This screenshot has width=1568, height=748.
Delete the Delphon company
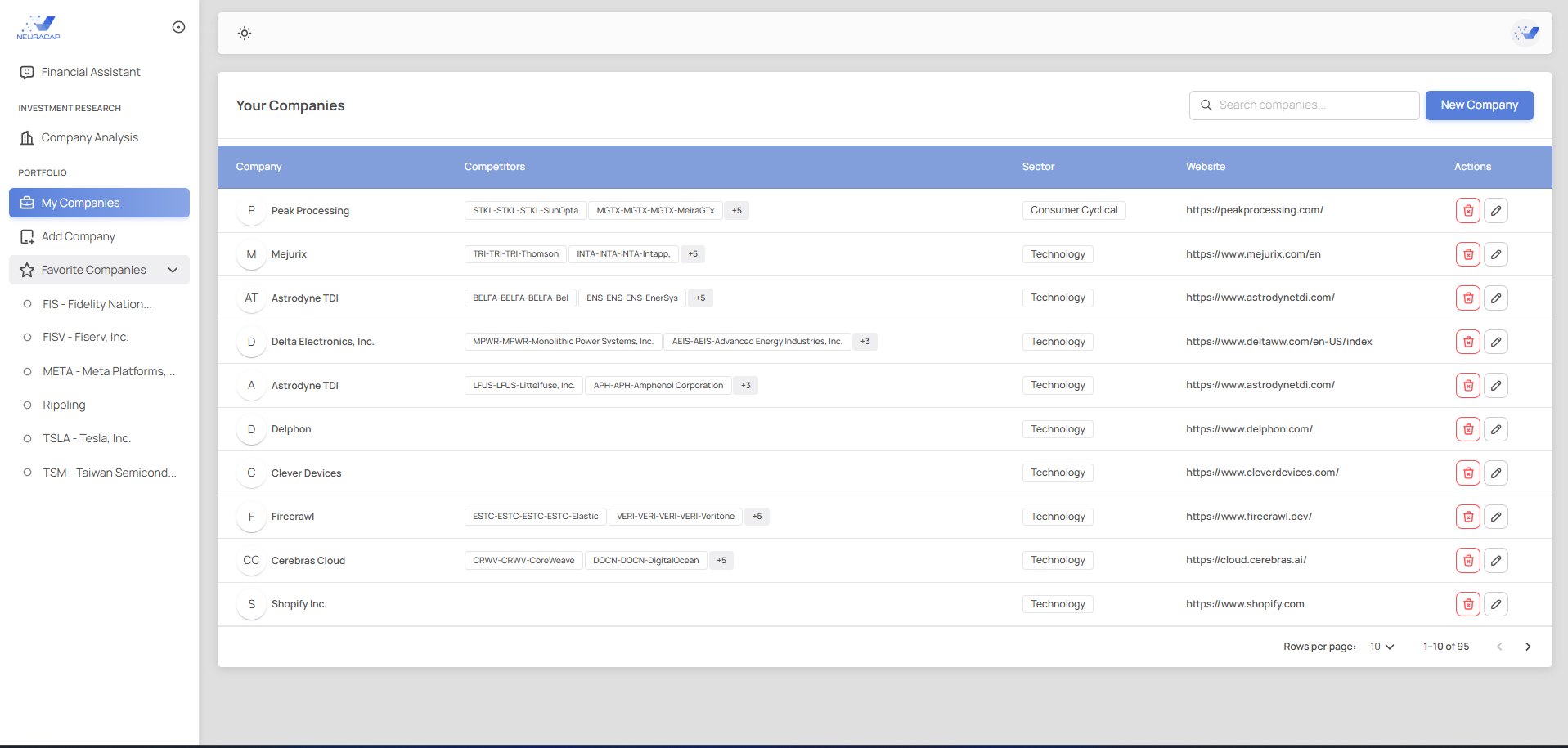pyautogui.click(x=1468, y=429)
